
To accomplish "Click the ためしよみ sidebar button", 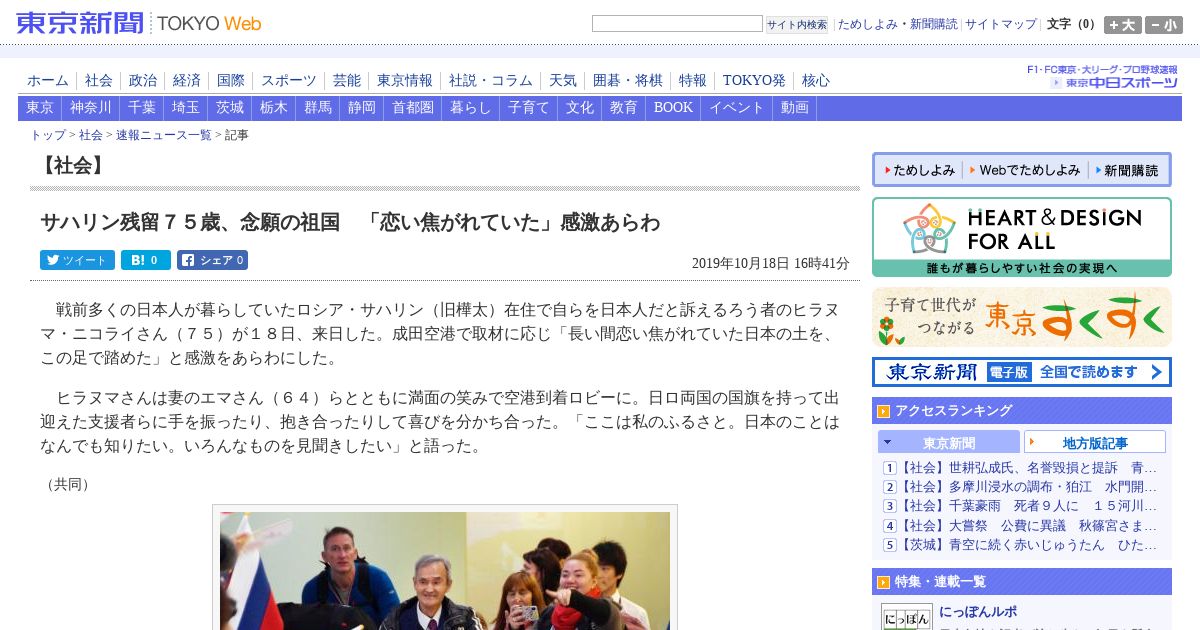I will click(918, 170).
